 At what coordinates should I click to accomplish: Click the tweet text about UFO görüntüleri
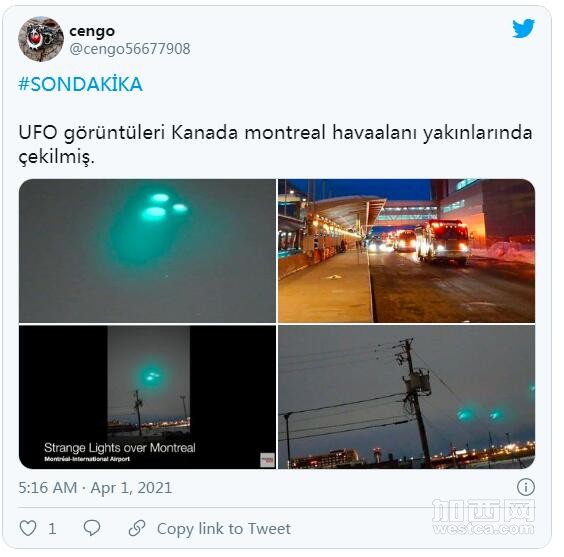pos(275,144)
